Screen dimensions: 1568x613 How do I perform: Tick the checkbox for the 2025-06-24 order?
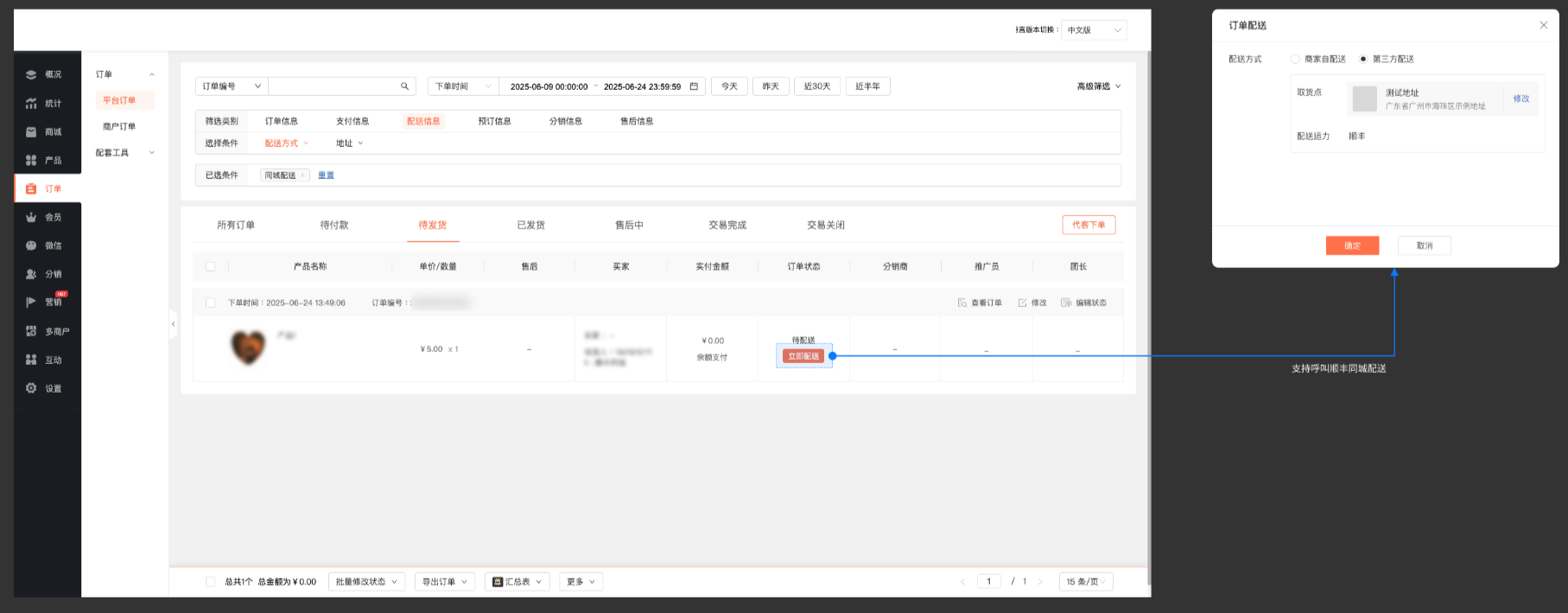point(210,303)
